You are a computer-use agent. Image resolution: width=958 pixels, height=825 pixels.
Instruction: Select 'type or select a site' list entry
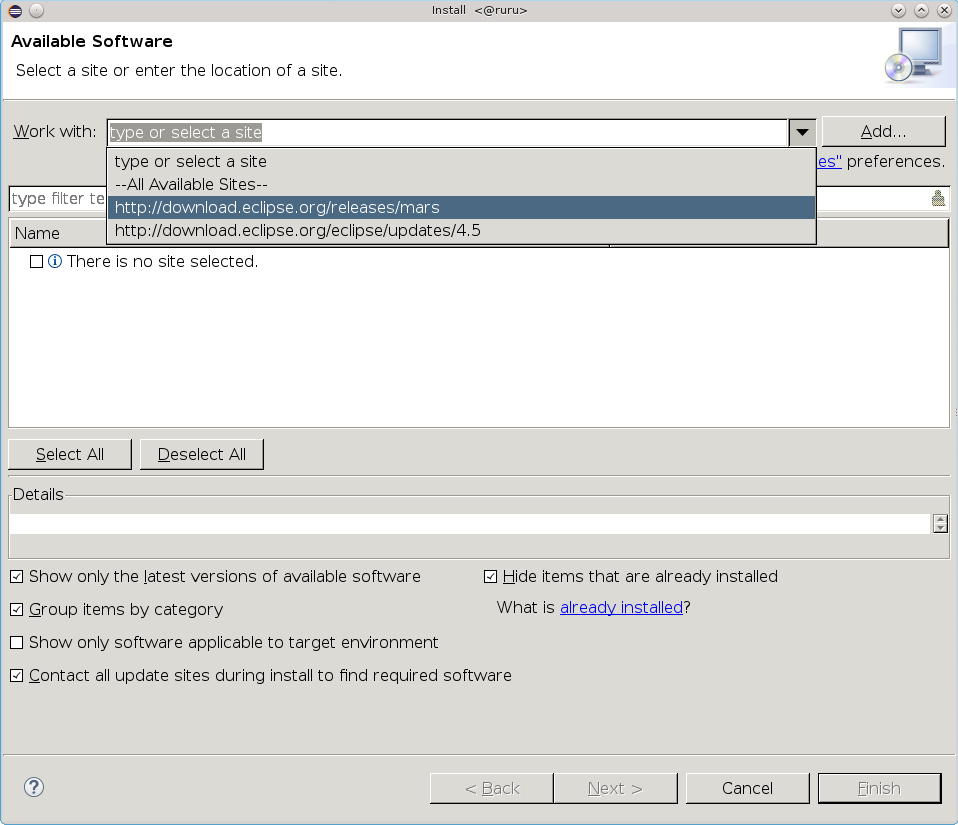tap(191, 162)
